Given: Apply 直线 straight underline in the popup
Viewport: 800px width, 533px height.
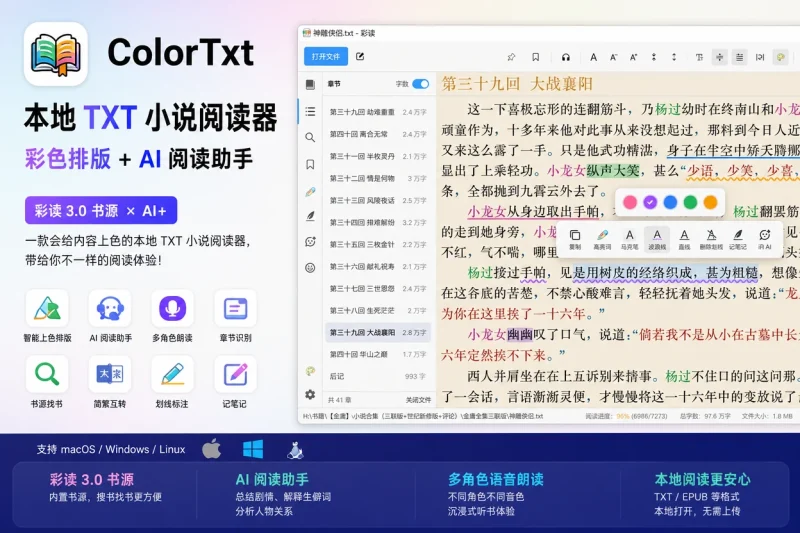Looking at the screenshot, I should 684,239.
